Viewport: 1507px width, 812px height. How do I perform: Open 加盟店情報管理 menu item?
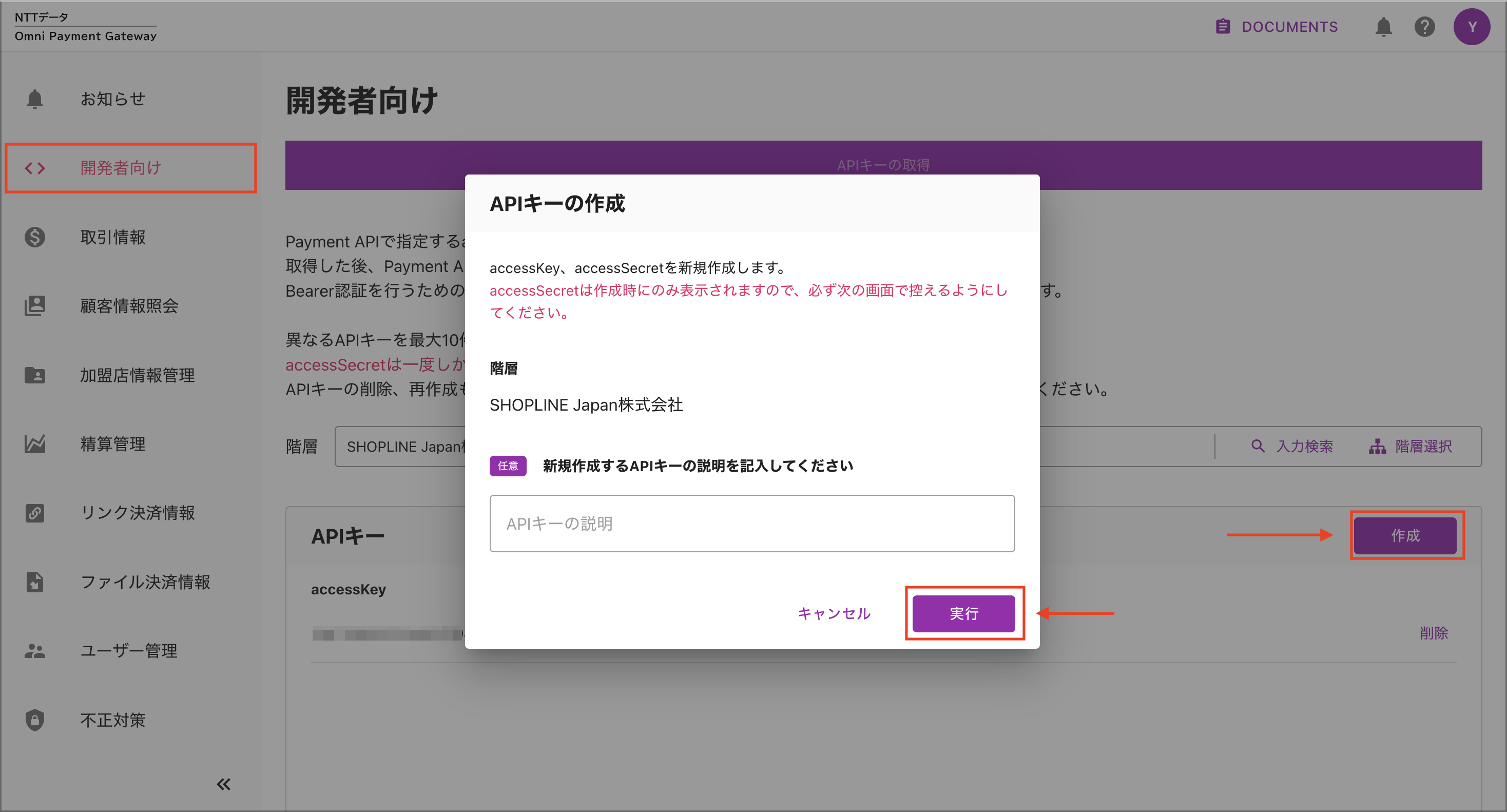(x=130, y=375)
